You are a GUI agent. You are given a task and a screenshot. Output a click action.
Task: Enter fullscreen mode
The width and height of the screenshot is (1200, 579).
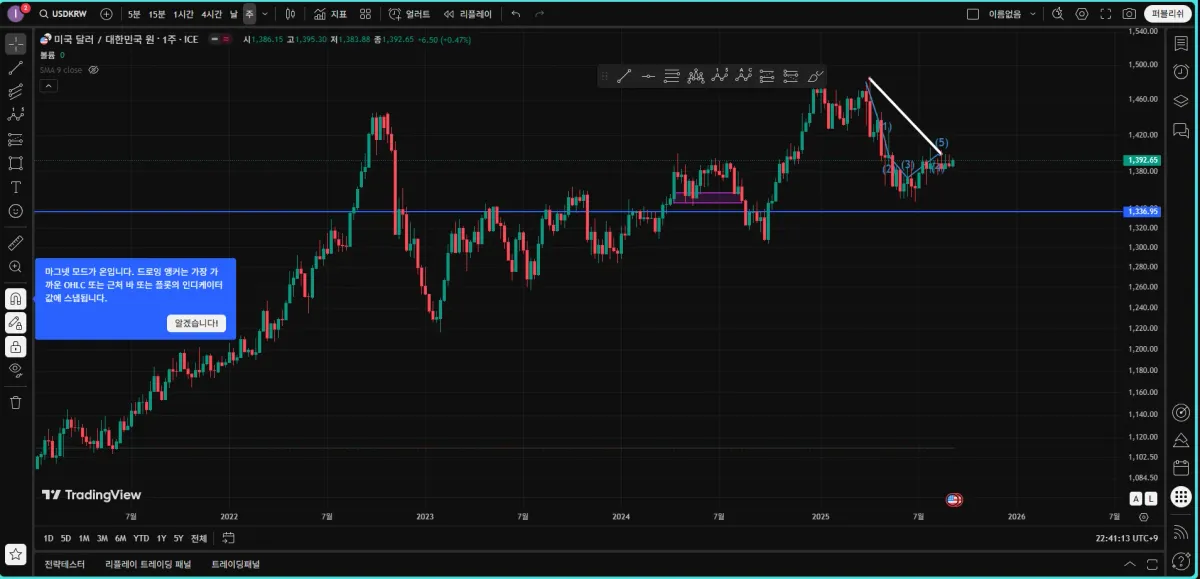[x=1105, y=14]
